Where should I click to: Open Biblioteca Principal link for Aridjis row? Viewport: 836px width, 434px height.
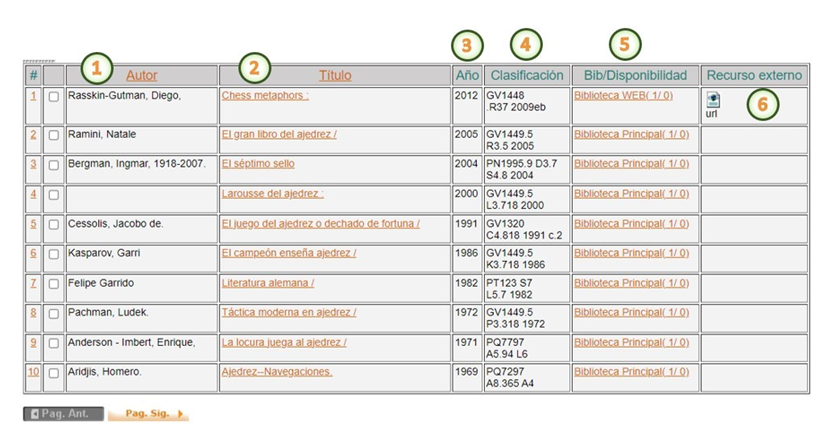pyautogui.click(x=631, y=372)
